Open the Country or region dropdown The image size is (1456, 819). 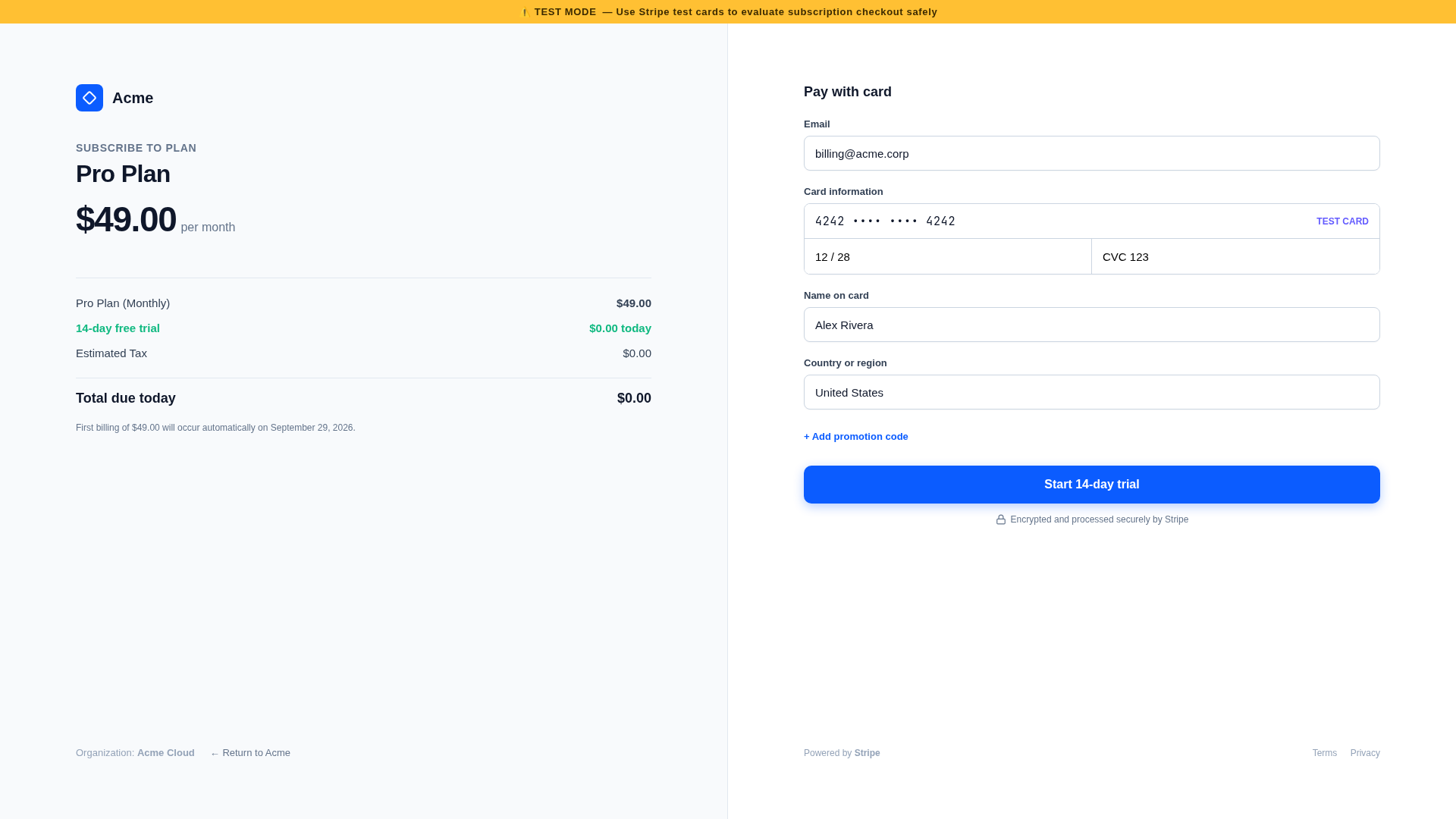coord(1092,392)
